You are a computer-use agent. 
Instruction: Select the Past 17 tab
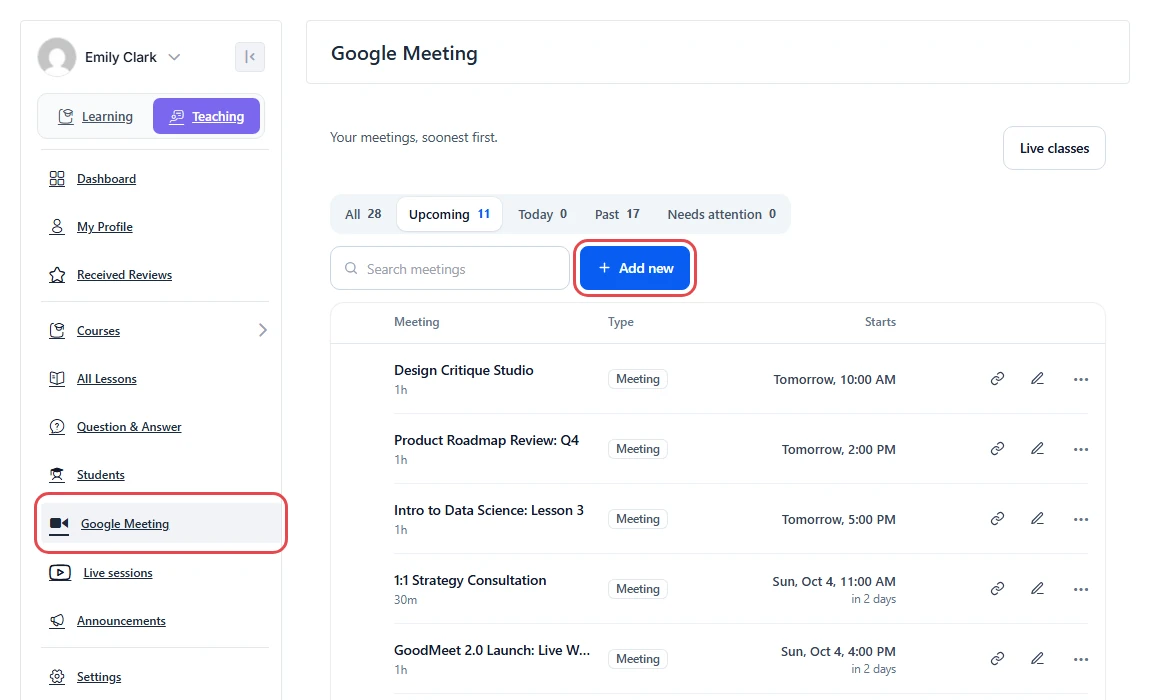[617, 214]
